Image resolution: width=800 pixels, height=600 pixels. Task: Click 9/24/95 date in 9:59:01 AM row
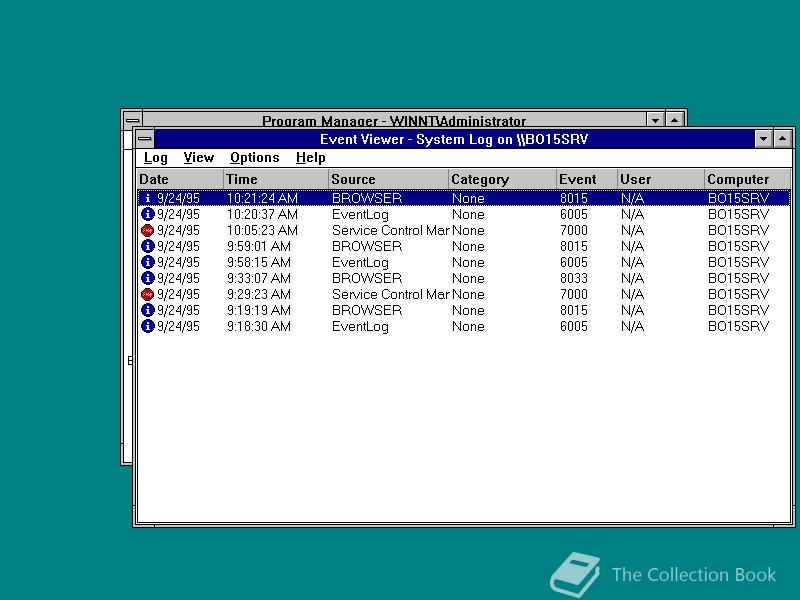pos(178,246)
